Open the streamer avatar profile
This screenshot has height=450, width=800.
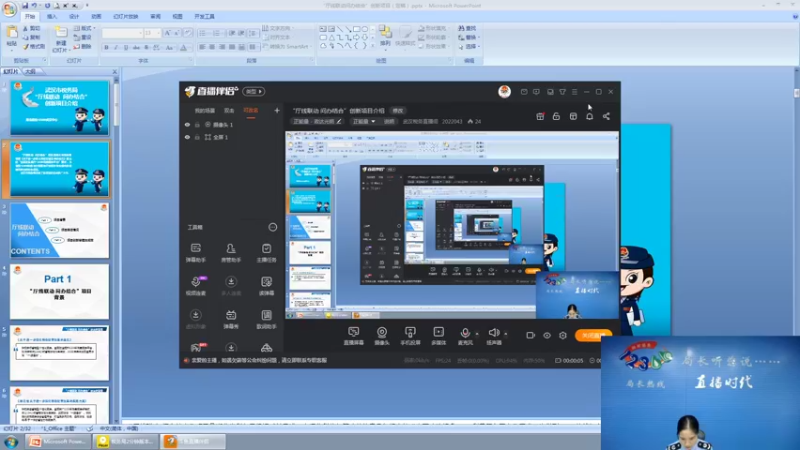(x=504, y=91)
